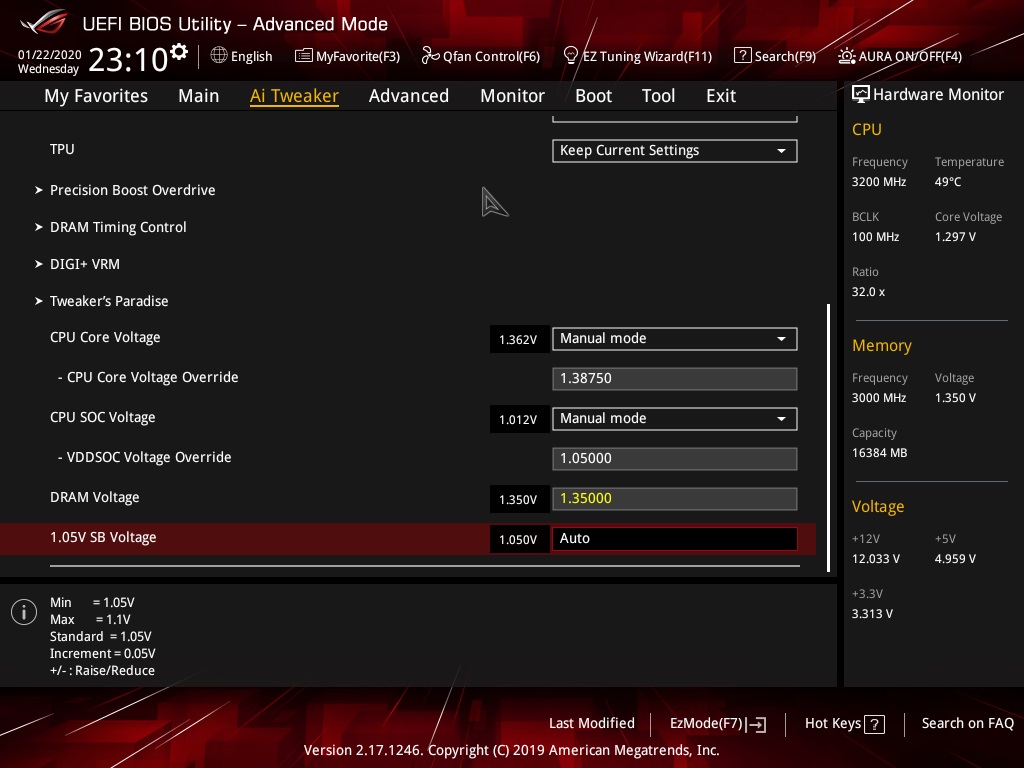
Task: Select the CPU SOC Voltage label
Action: pos(103,417)
